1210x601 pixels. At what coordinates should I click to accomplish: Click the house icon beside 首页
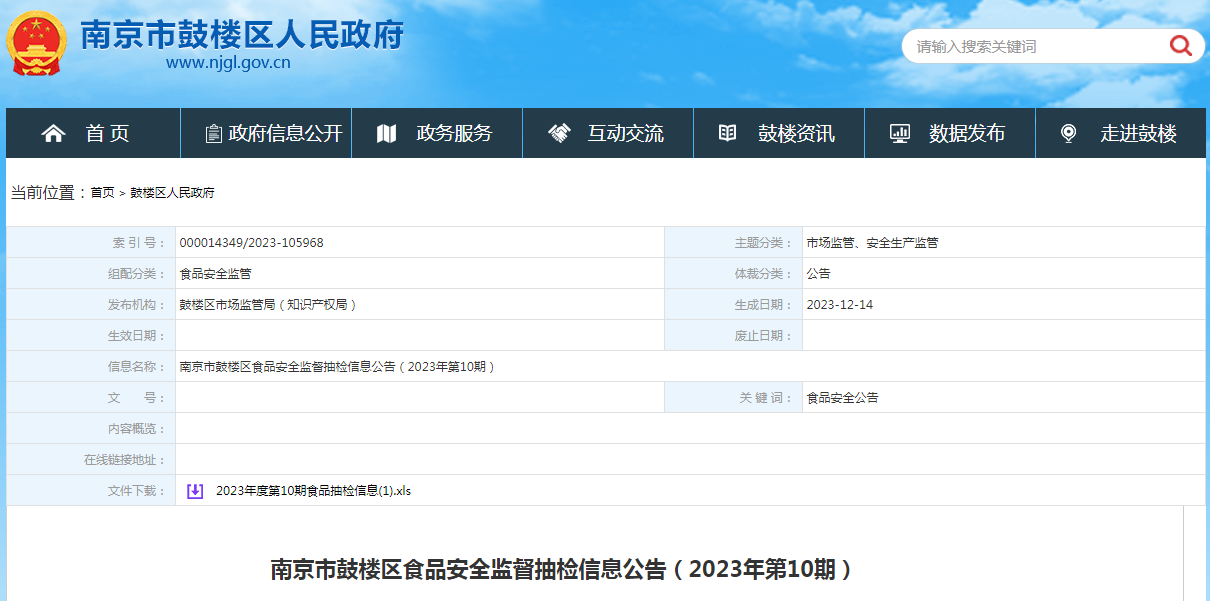53,133
